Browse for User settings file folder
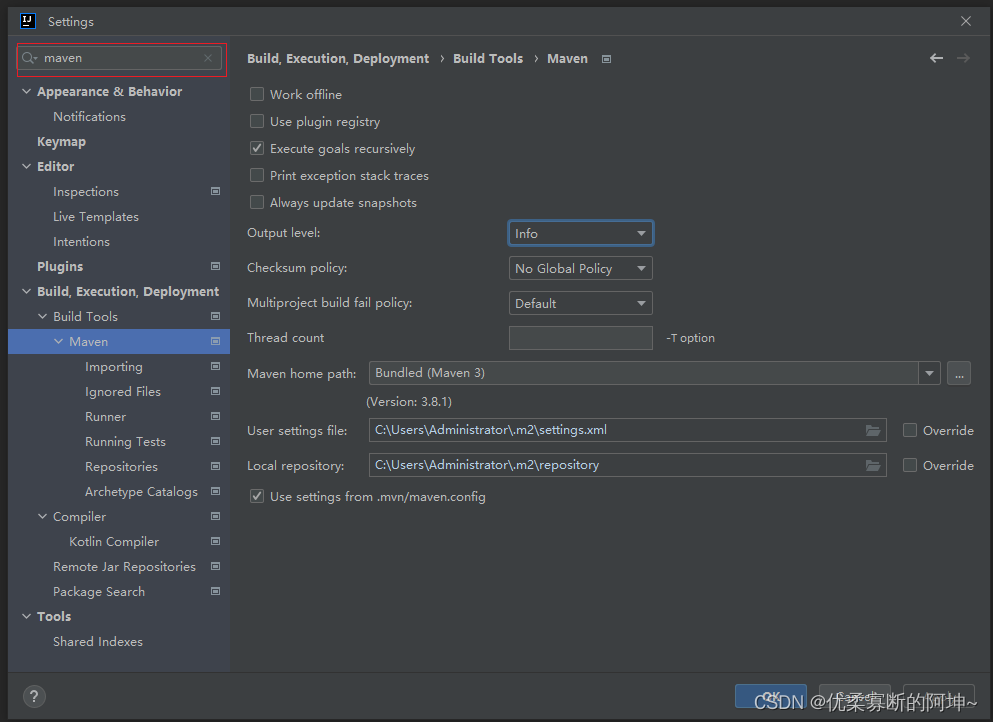 point(873,431)
